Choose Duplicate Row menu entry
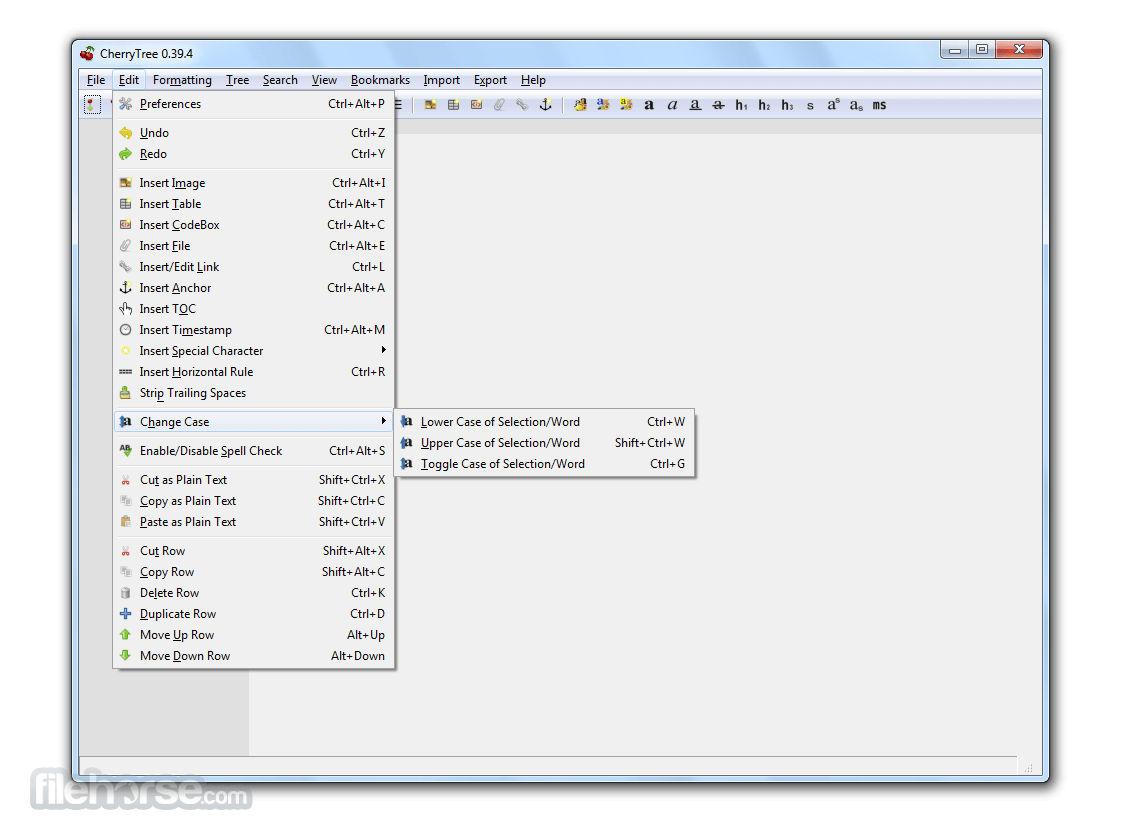1121x840 pixels. [x=254, y=614]
